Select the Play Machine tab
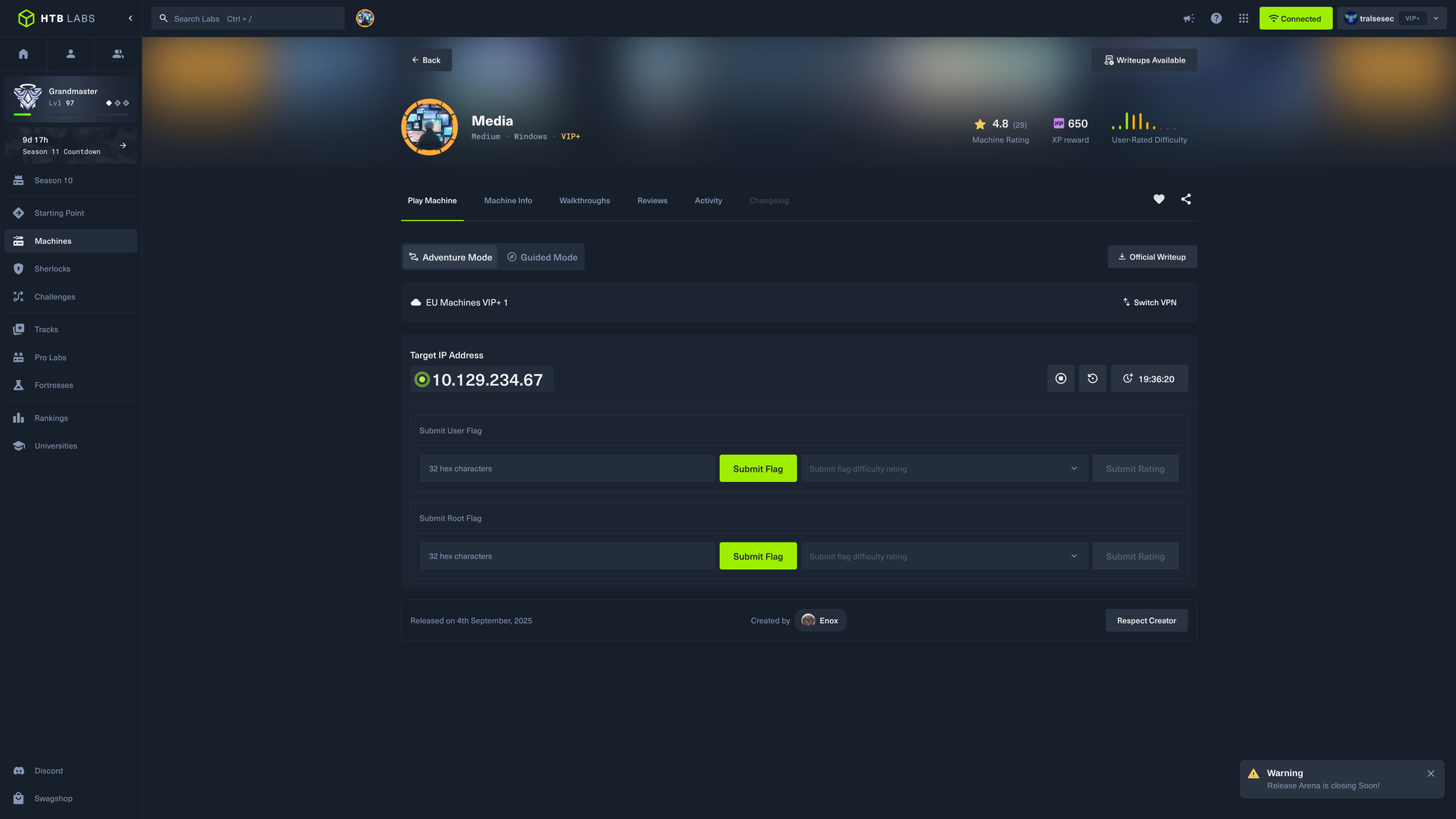This screenshot has width=1456, height=819. click(432, 201)
